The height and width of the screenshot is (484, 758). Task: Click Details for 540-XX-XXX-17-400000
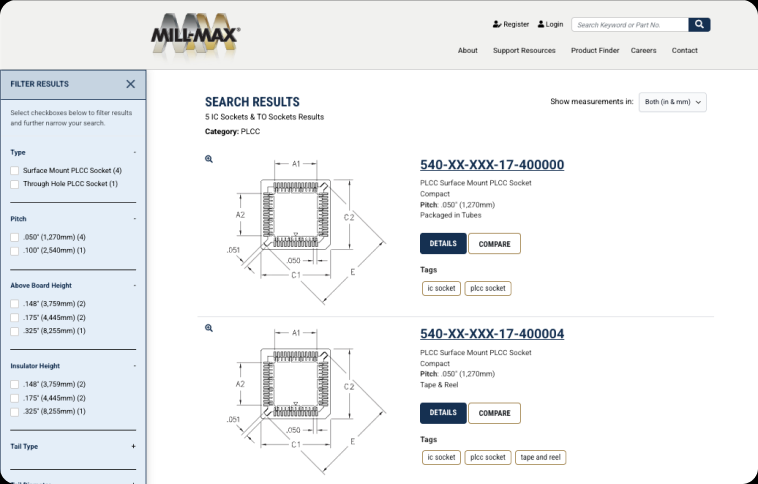(x=443, y=244)
